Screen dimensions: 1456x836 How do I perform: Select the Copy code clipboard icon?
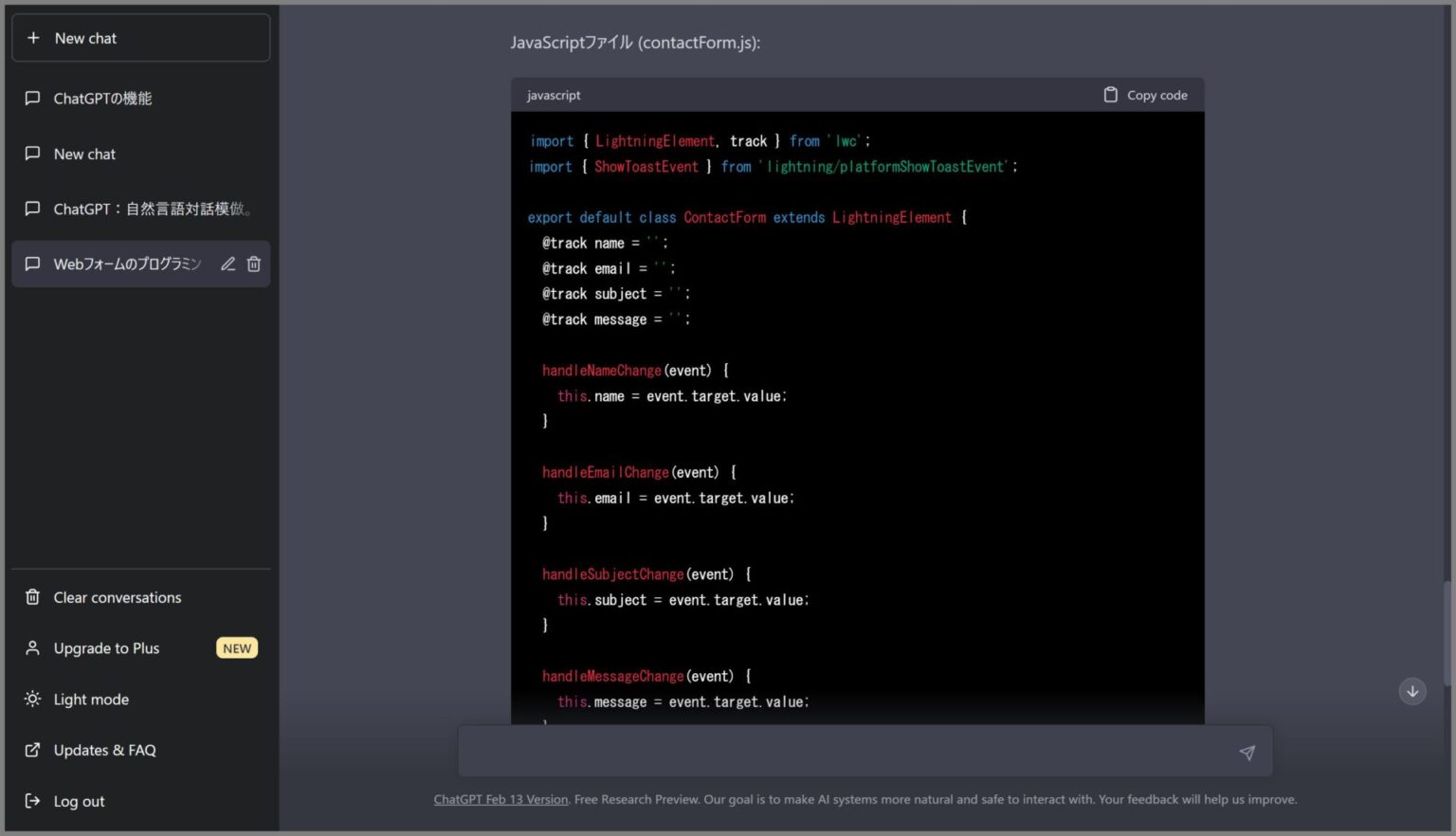point(1108,95)
